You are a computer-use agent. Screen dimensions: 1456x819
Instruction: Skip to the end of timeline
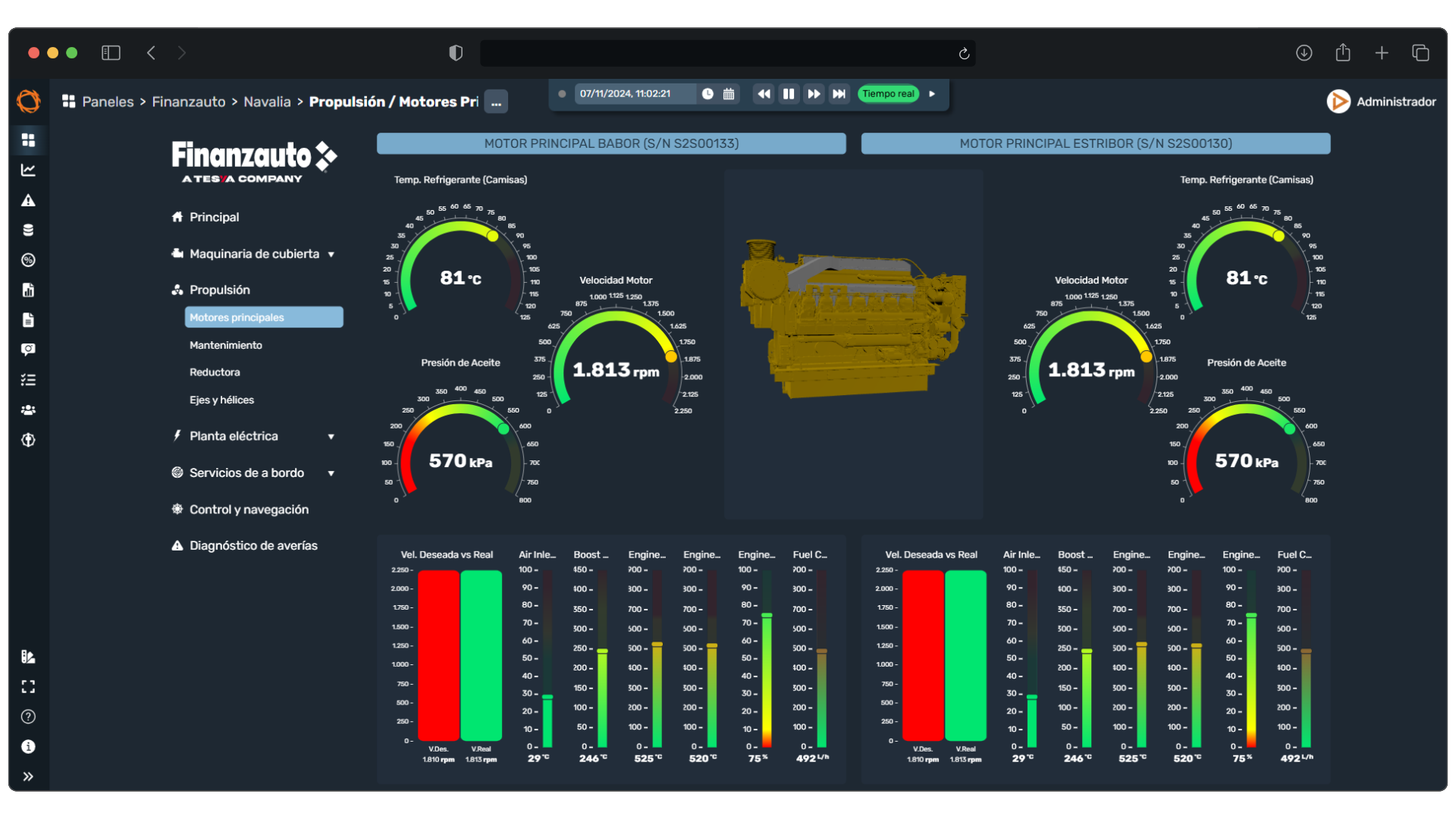pyautogui.click(x=839, y=94)
